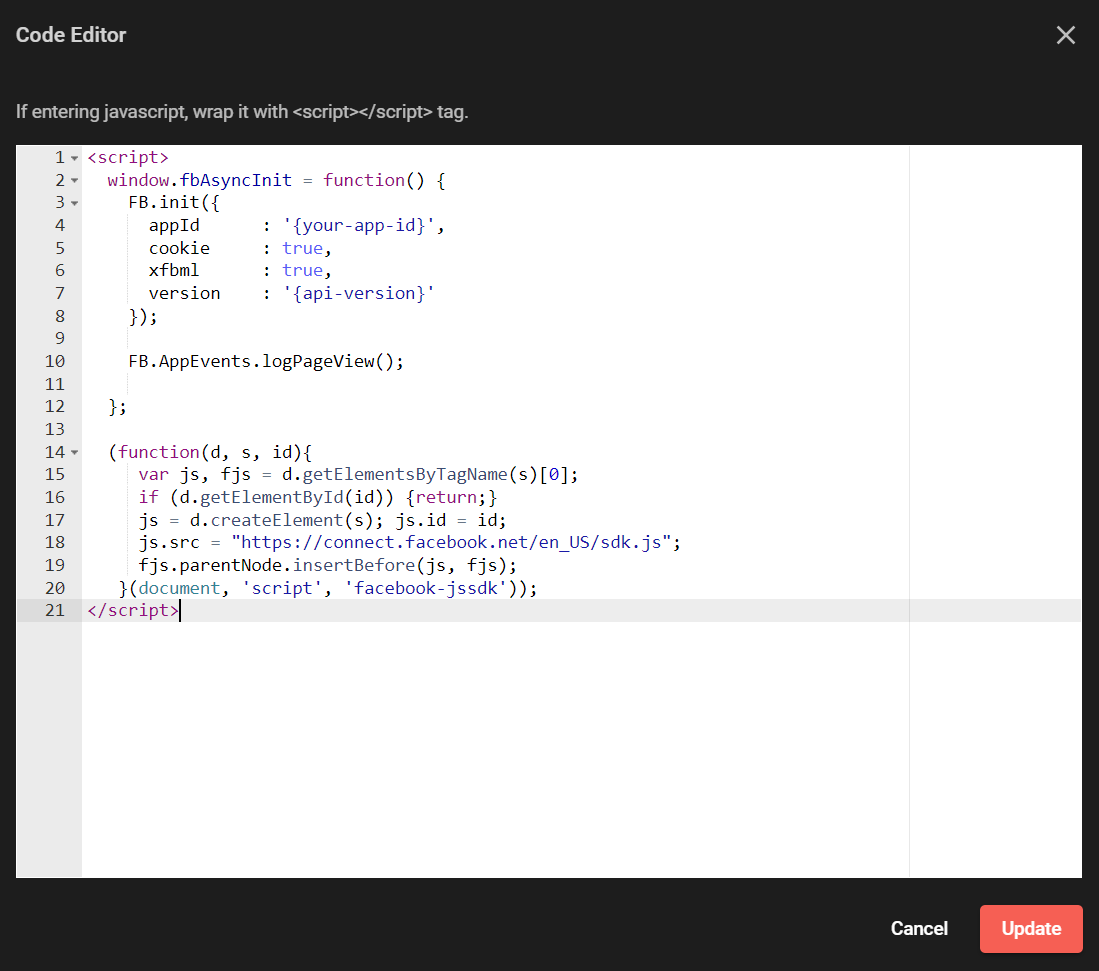Click the 'facebook-jssdk' string
Screen dimensions: 1099x971
[425, 588]
